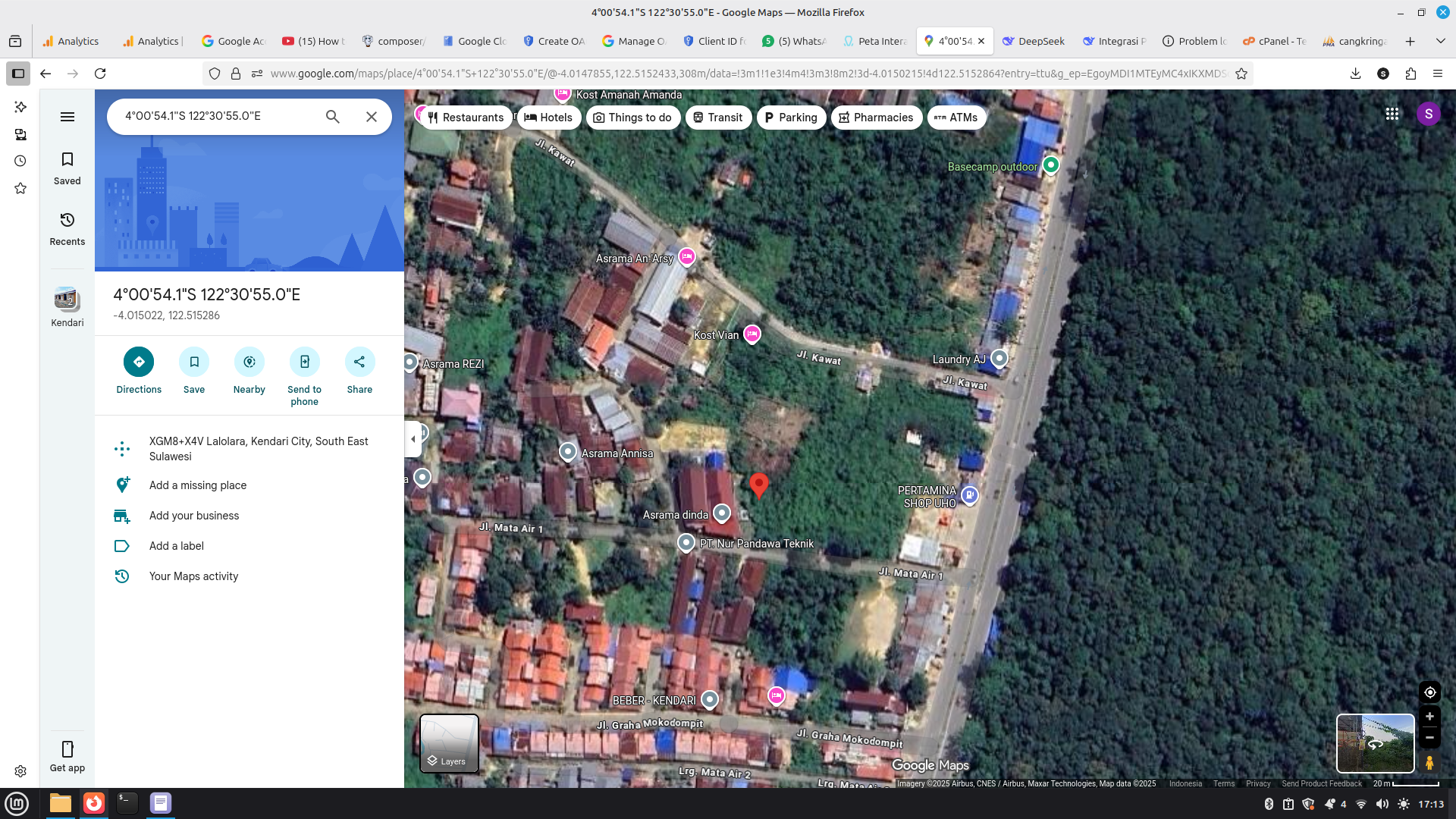This screenshot has width=1456, height=819.
Task: Open Nearby search for this place
Action: coord(249,362)
